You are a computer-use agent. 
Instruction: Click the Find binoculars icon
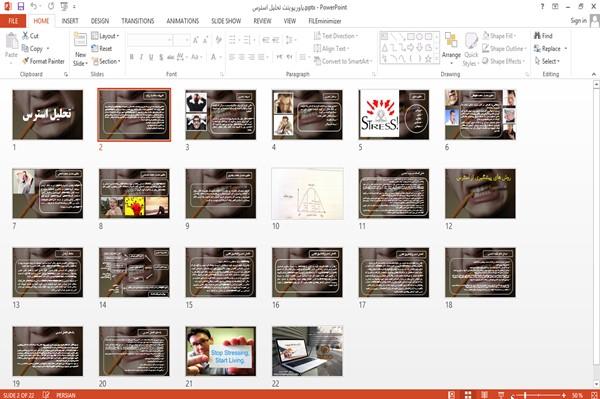click(x=537, y=36)
